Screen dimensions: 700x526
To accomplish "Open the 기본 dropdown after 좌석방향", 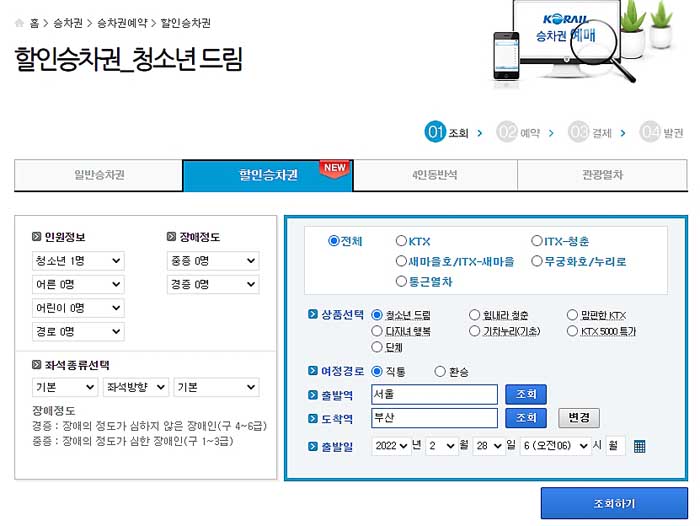I will (217, 387).
